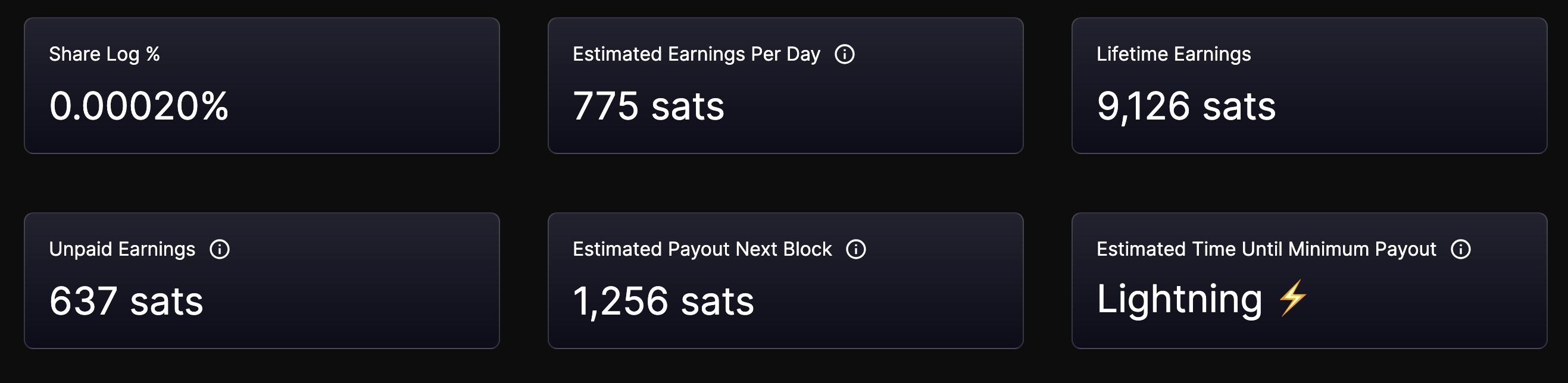Open the Unpaid Earnings info tooltip icon
The height and width of the screenshot is (383, 1568).
[x=220, y=249]
